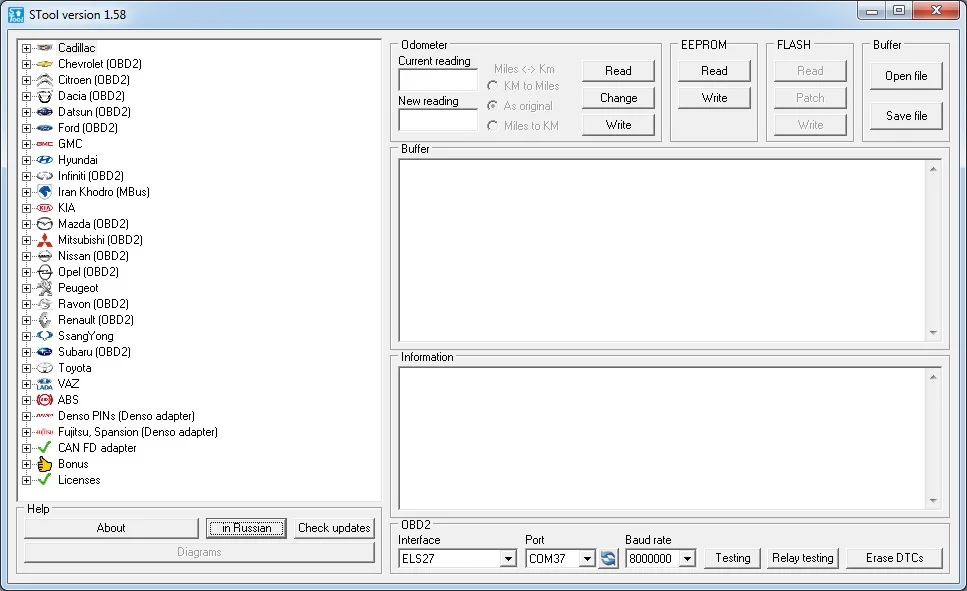Image resolution: width=967 pixels, height=591 pixels.
Task: Click the Ford oval logo icon
Action: (x=44, y=128)
